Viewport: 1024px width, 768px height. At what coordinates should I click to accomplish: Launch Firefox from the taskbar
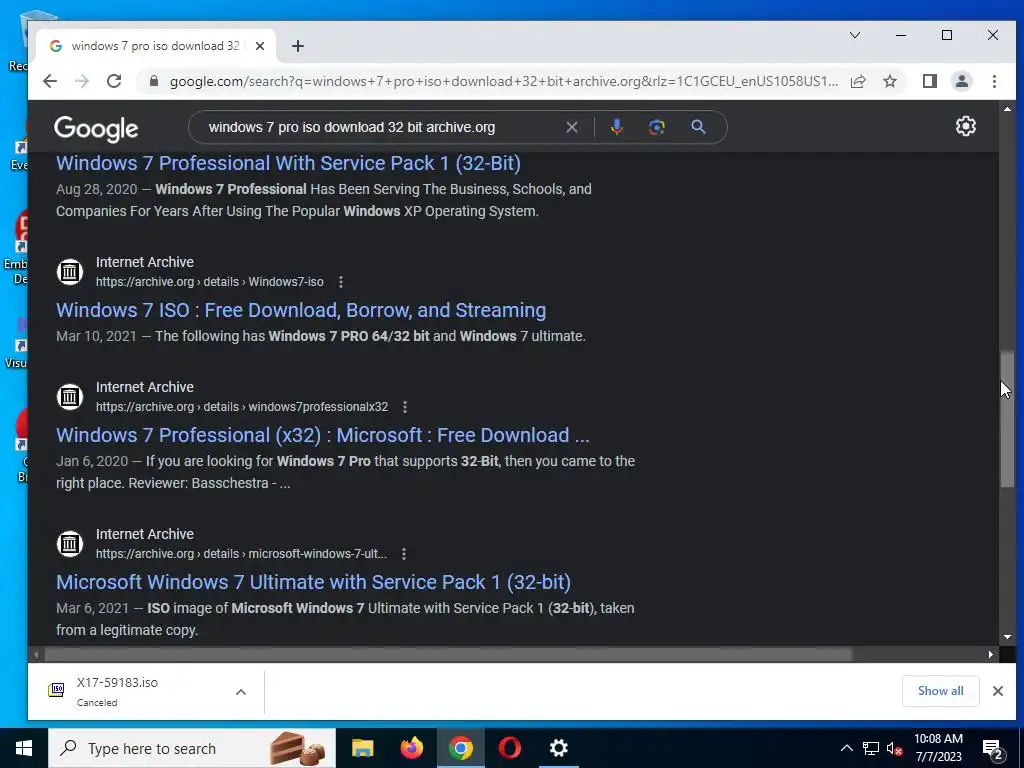tap(411, 748)
